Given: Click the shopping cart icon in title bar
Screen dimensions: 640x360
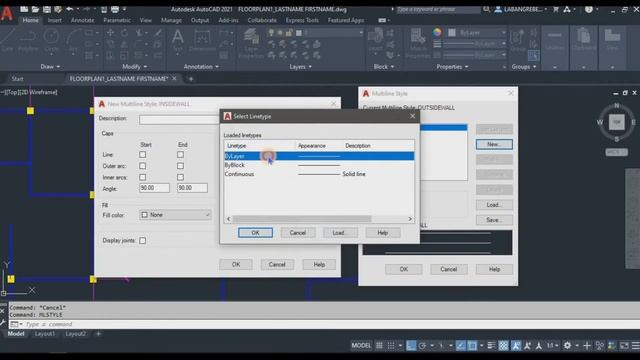Looking at the screenshot, I should click(556, 9).
